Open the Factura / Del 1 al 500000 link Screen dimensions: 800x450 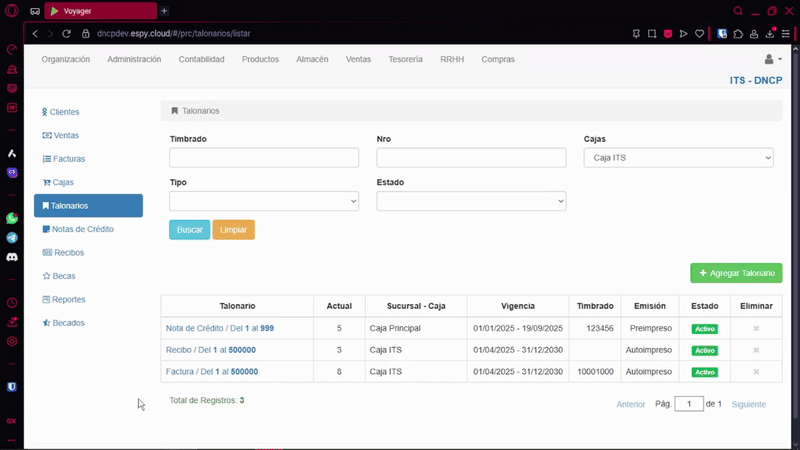[212, 372]
